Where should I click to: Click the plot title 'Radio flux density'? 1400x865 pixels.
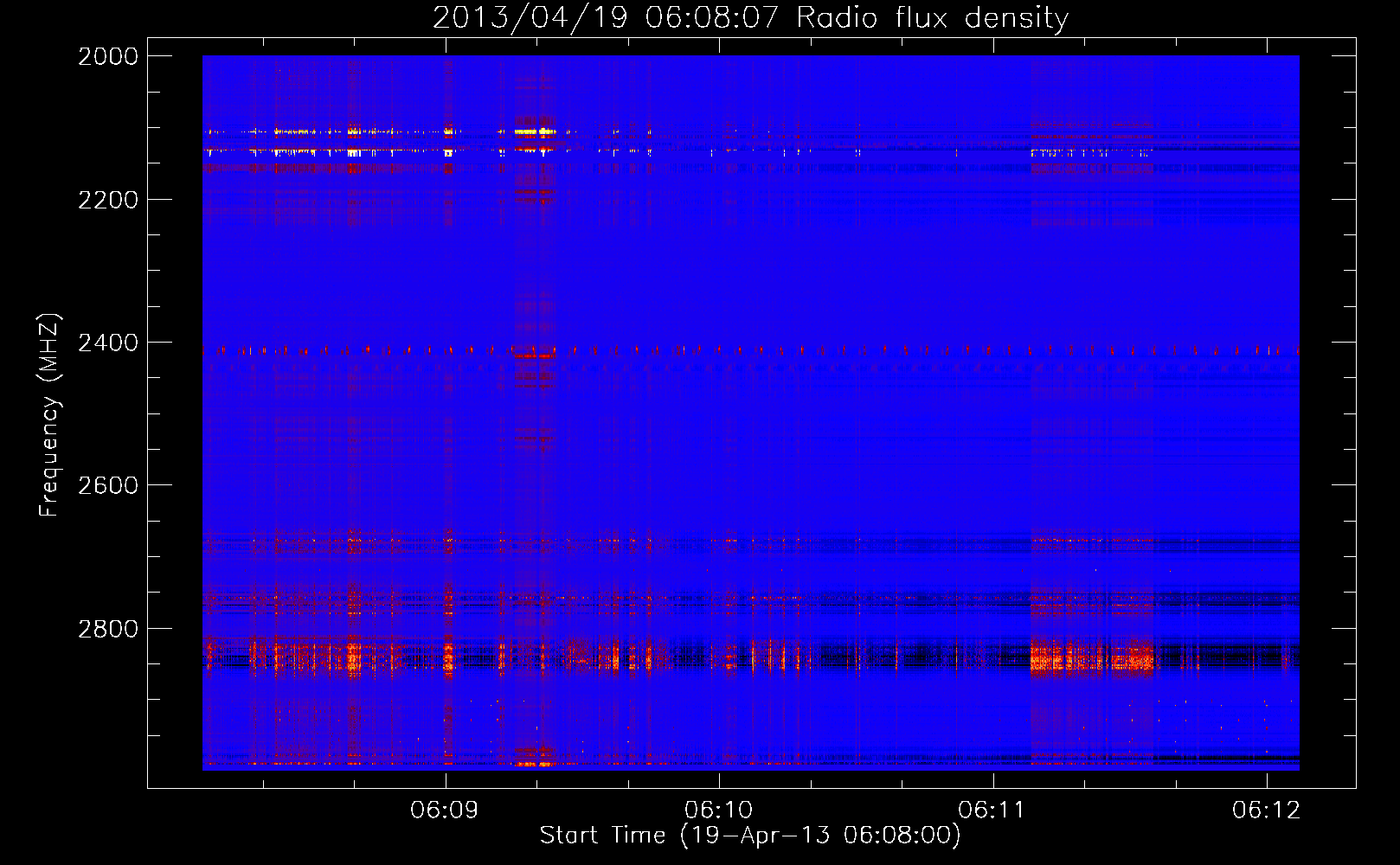pos(932,18)
